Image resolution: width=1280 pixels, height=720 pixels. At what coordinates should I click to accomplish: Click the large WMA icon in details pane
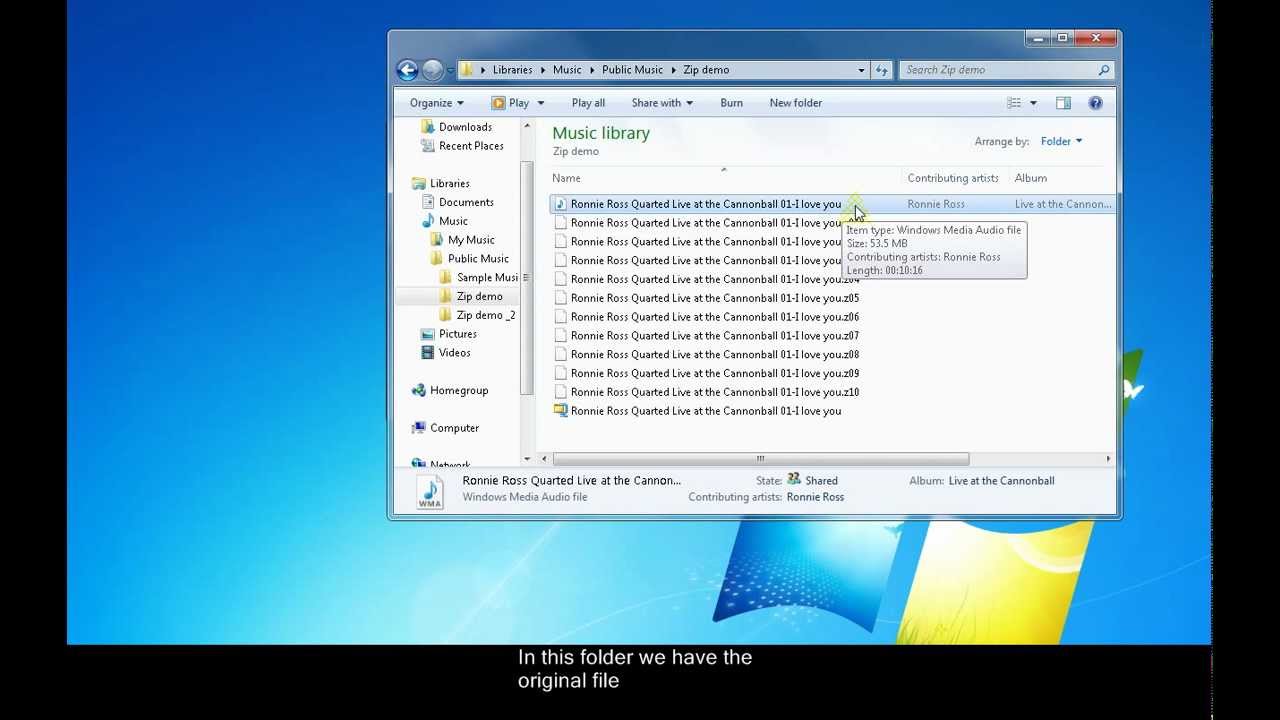point(430,491)
